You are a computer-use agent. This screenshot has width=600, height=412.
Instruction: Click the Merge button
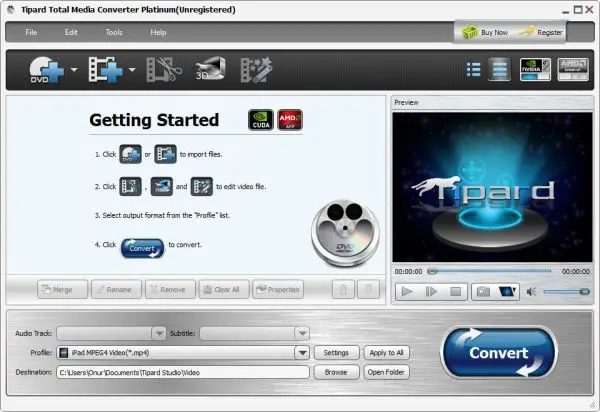coord(62,290)
